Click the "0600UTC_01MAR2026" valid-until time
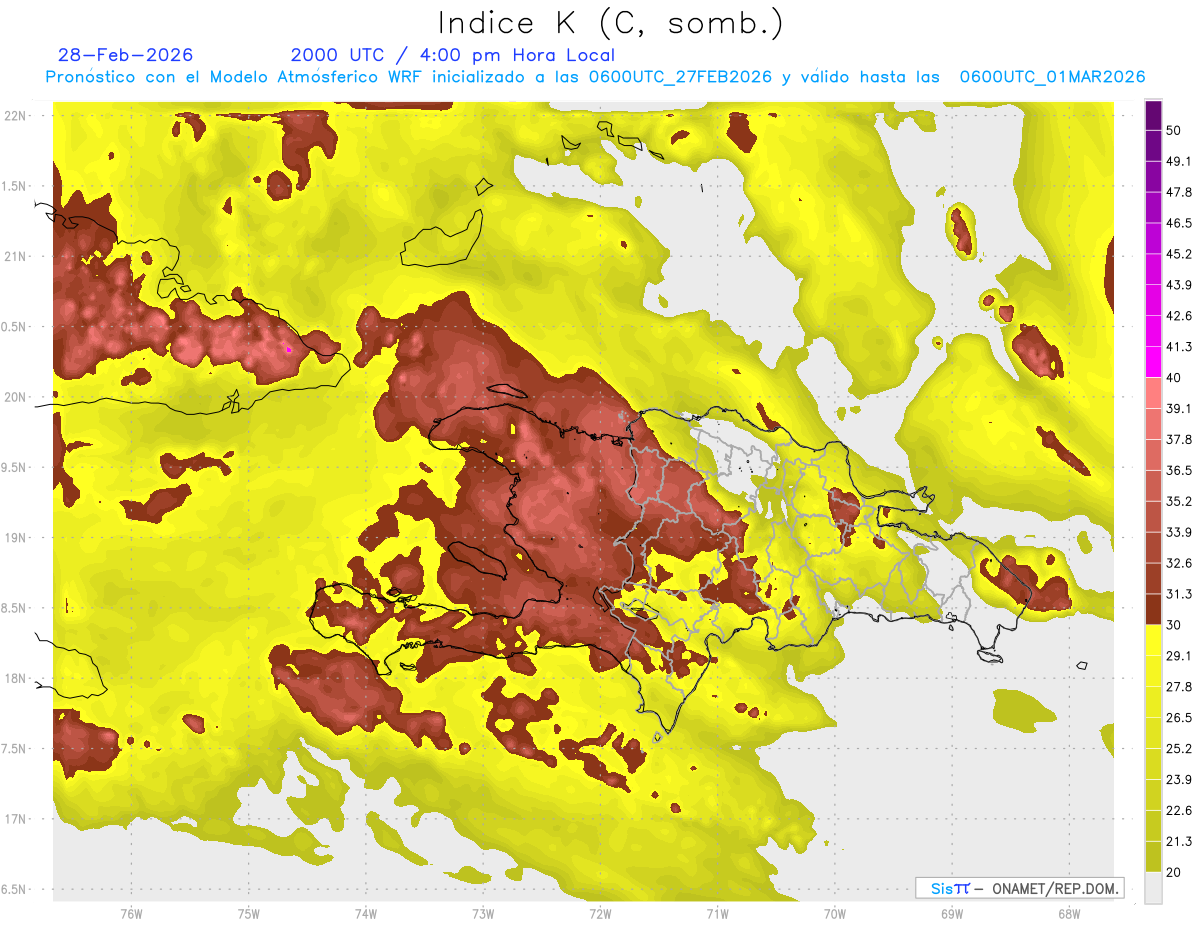Screen dimensions: 1200x927 [x=1053, y=77]
